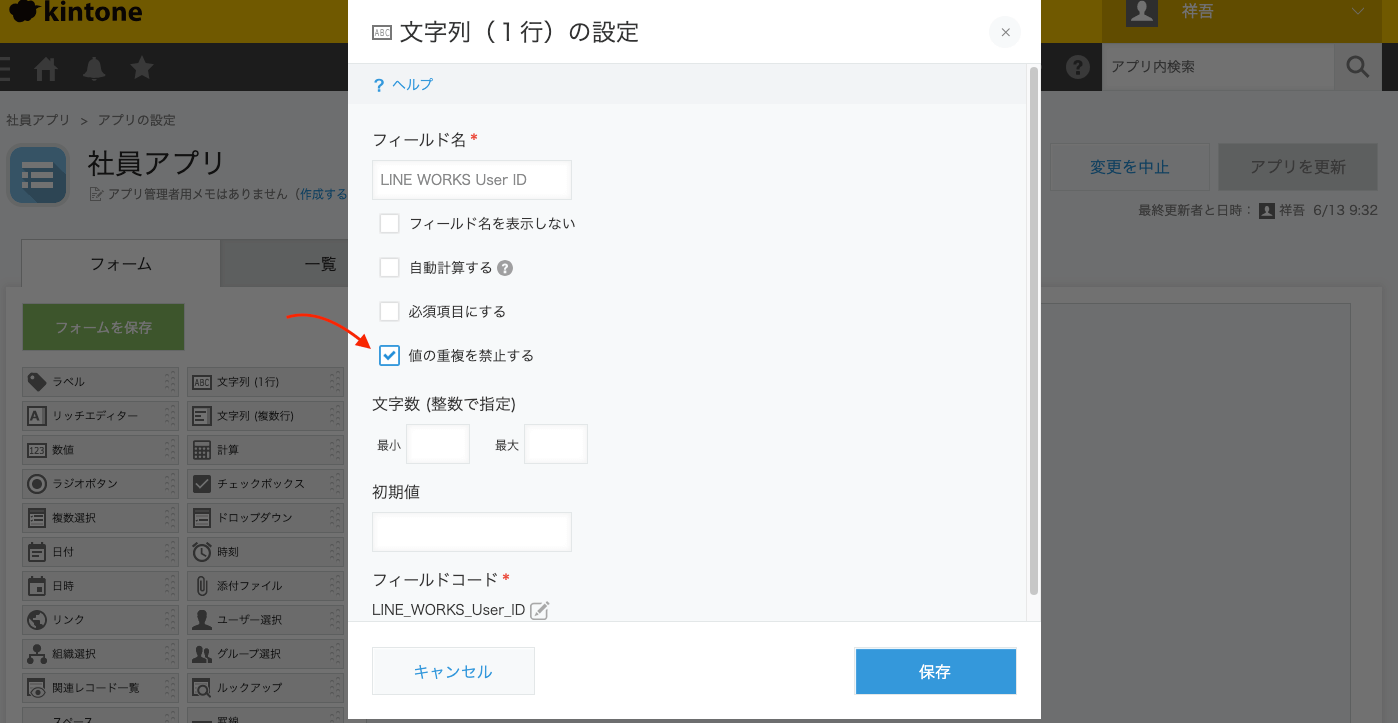Image resolution: width=1398 pixels, height=723 pixels.
Task: Open the notifications bell icon
Action: 94,69
